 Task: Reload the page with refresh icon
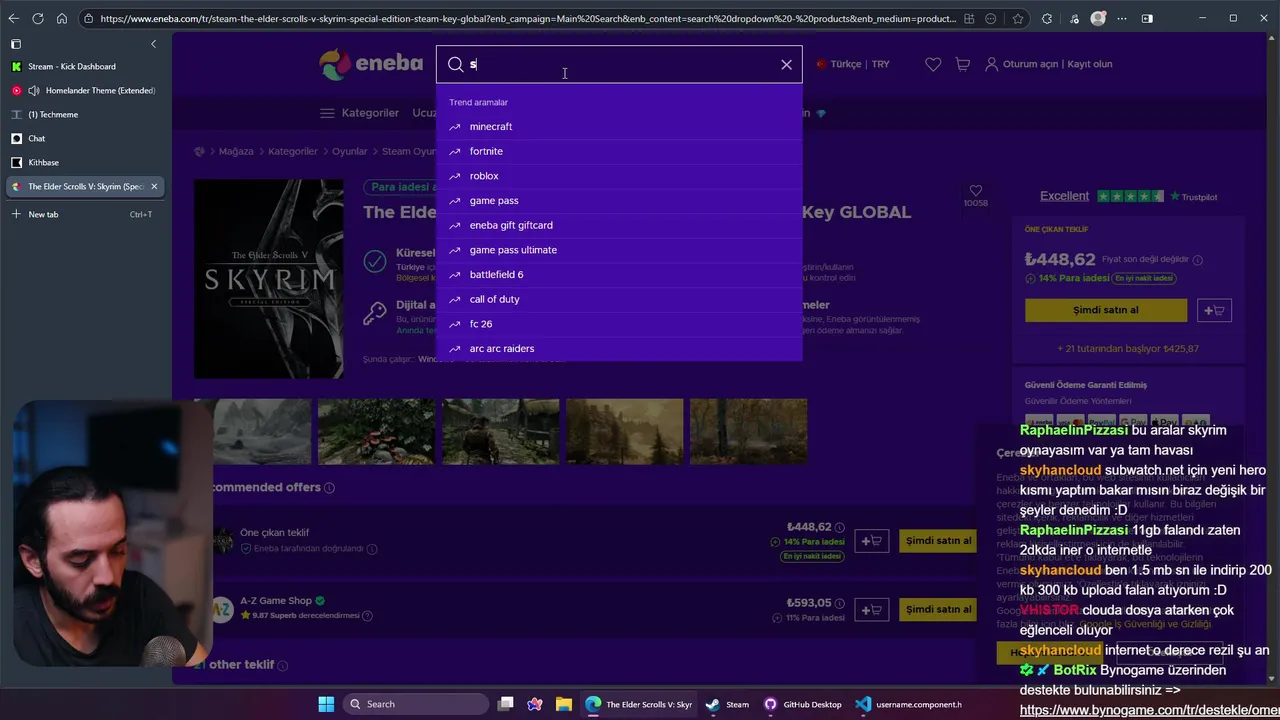(38, 18)
